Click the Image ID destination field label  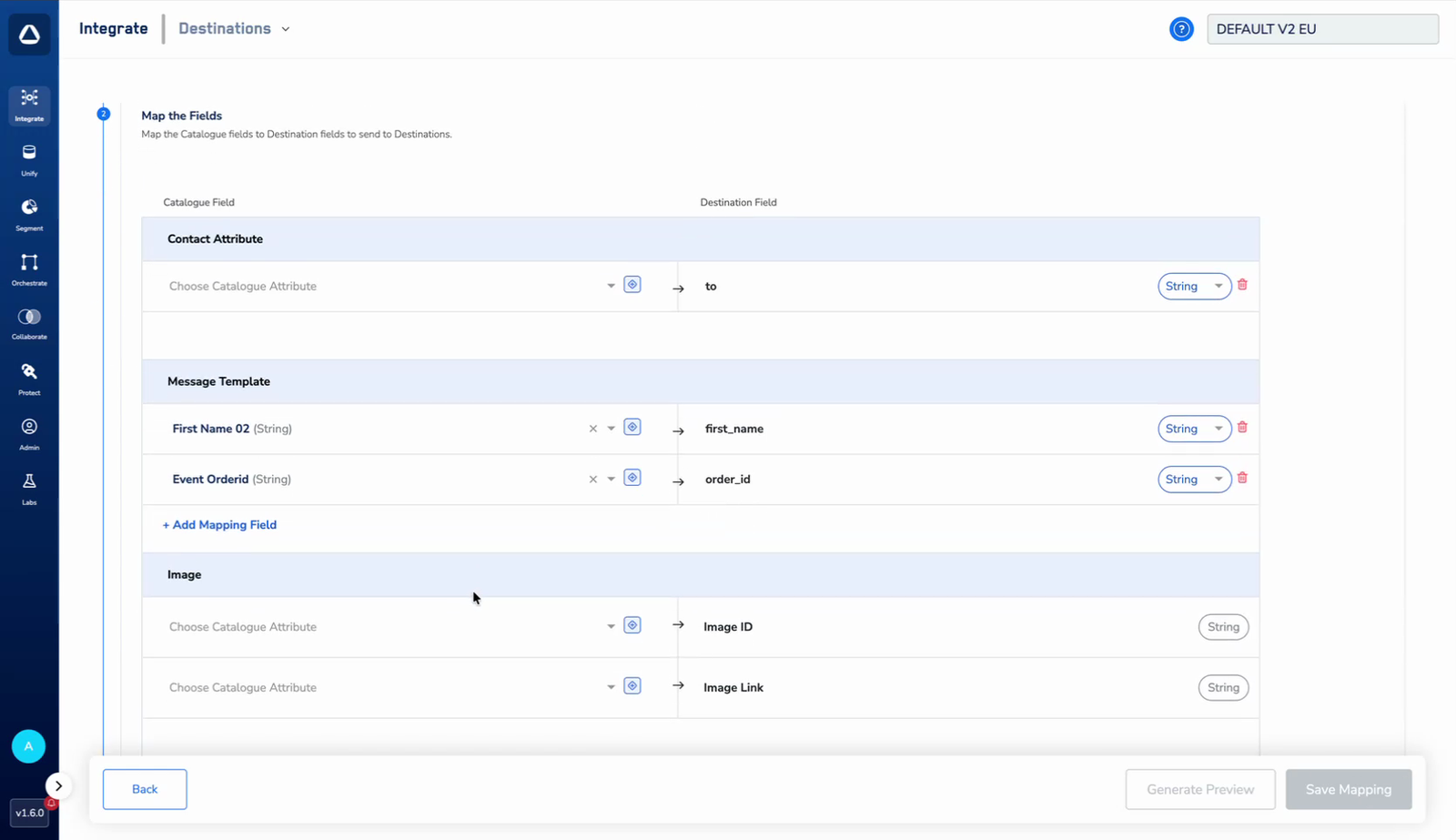[728, 627]
